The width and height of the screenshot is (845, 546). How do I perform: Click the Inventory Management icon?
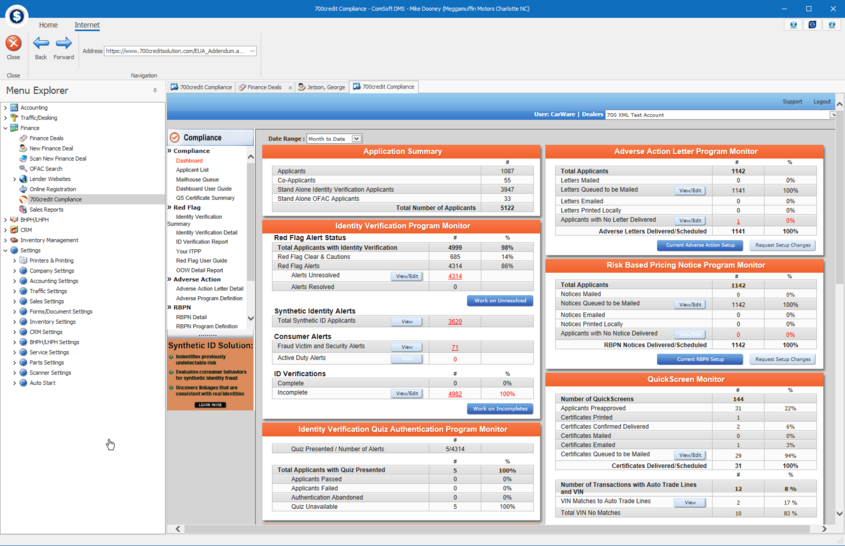pyautogui.click(x=14, y=240)
